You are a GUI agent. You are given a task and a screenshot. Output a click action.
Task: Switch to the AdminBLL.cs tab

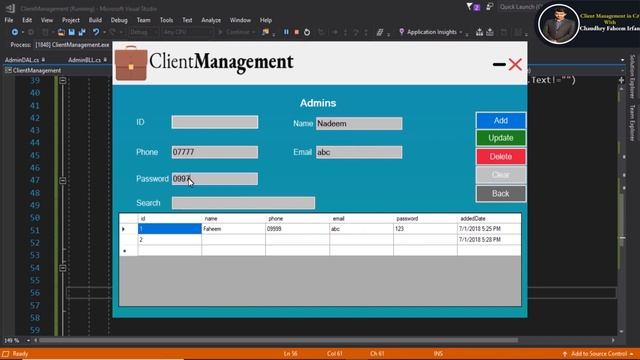(84, 60)
